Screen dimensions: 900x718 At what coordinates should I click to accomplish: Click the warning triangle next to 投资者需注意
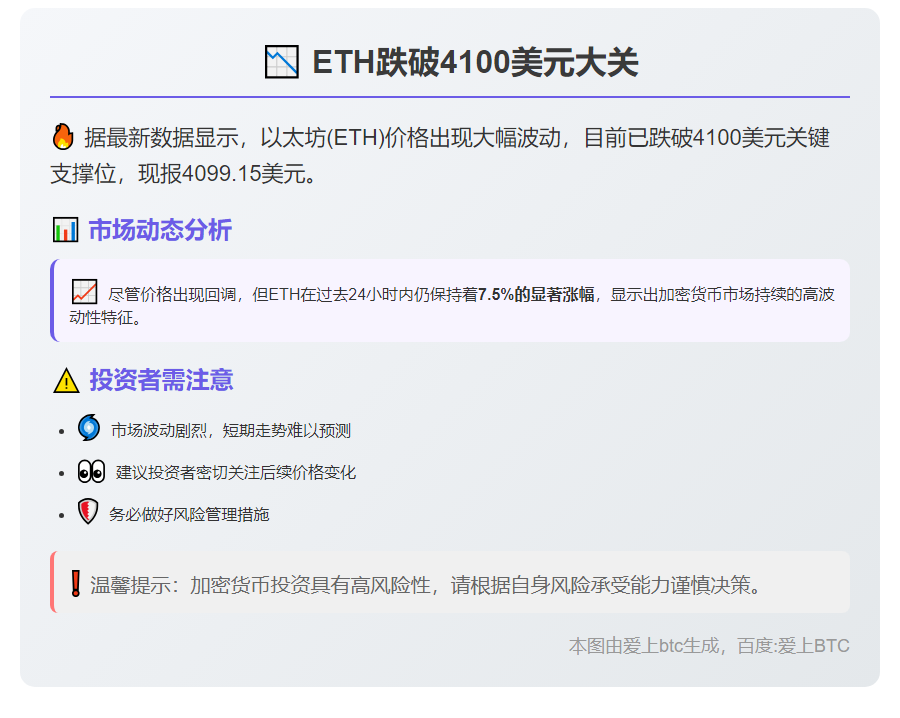(64, 380)
